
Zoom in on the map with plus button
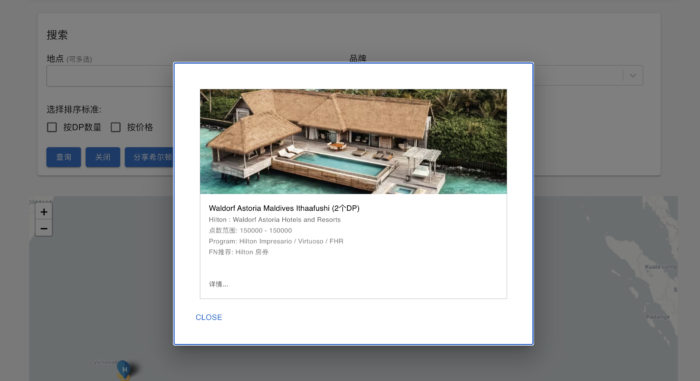pos(44,212)
